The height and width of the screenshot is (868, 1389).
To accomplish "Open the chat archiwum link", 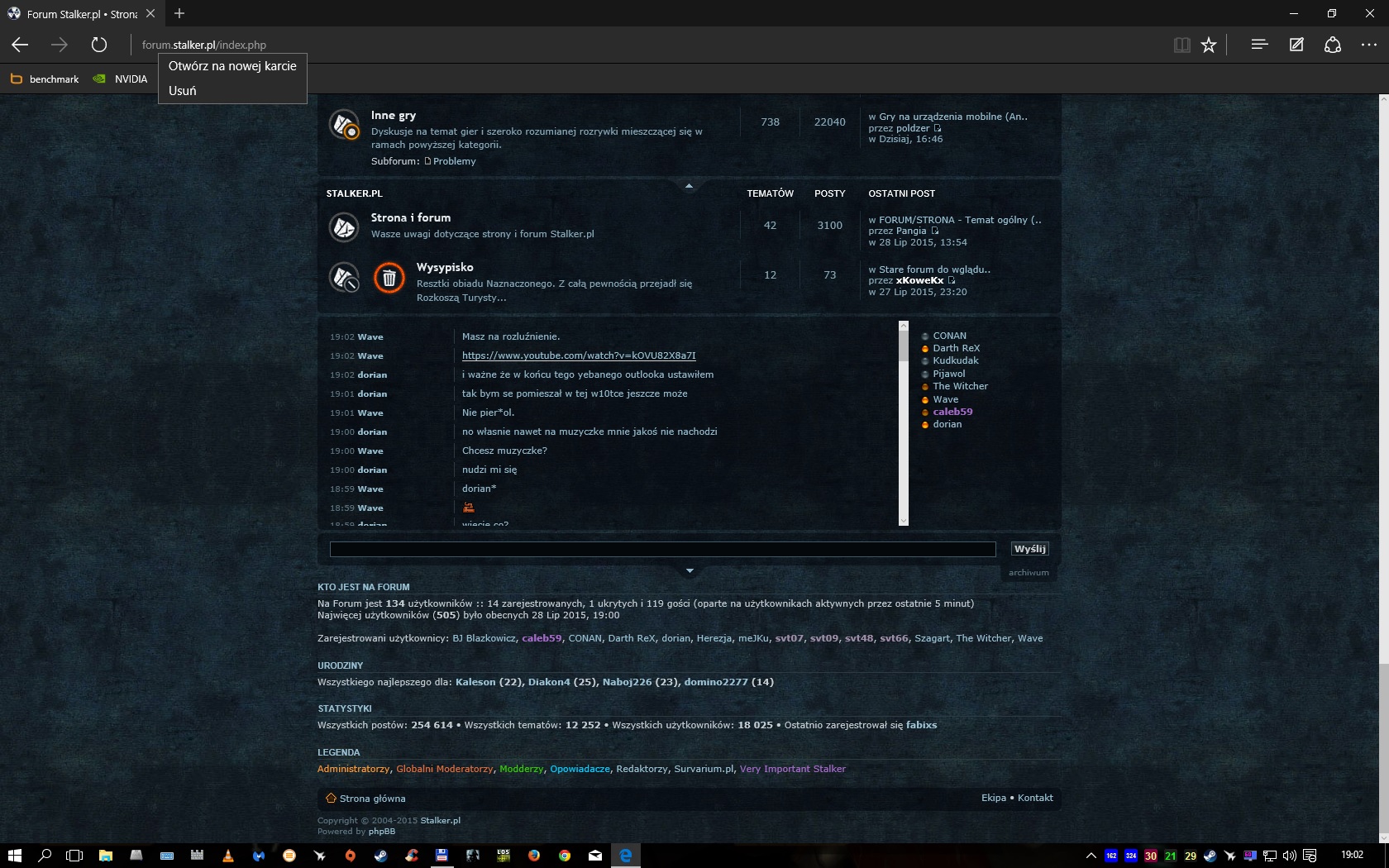I will 1029,572.
